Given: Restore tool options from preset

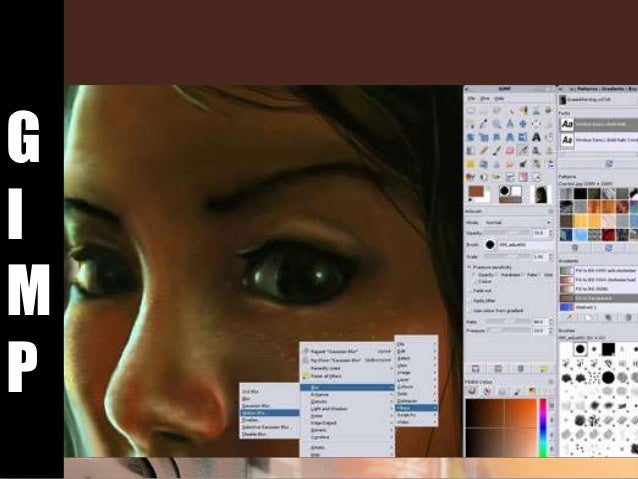Looking at the screenshot, I should click(x=498, y=369).
